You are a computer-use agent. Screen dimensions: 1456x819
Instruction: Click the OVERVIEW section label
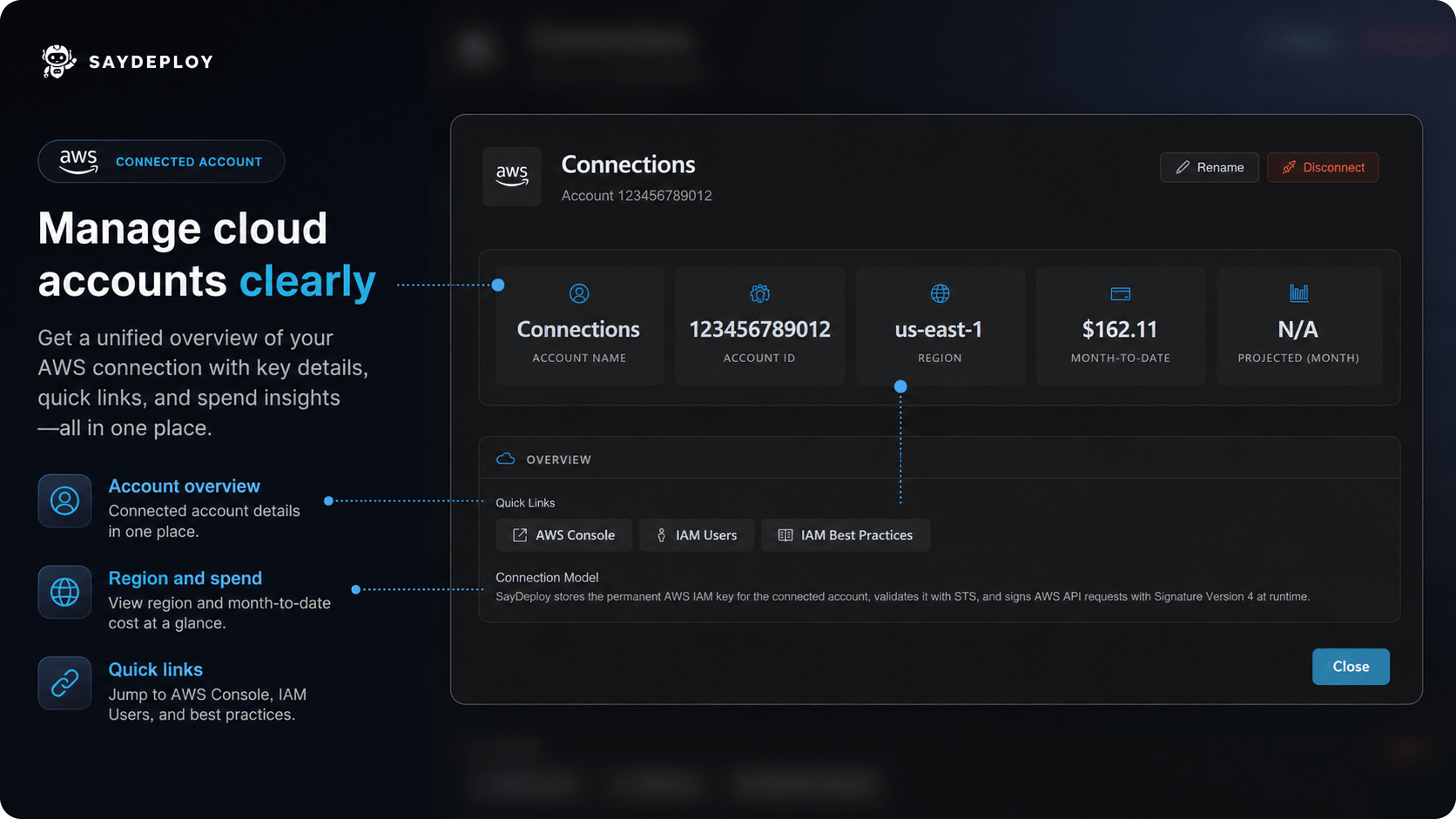pos(558,460)
